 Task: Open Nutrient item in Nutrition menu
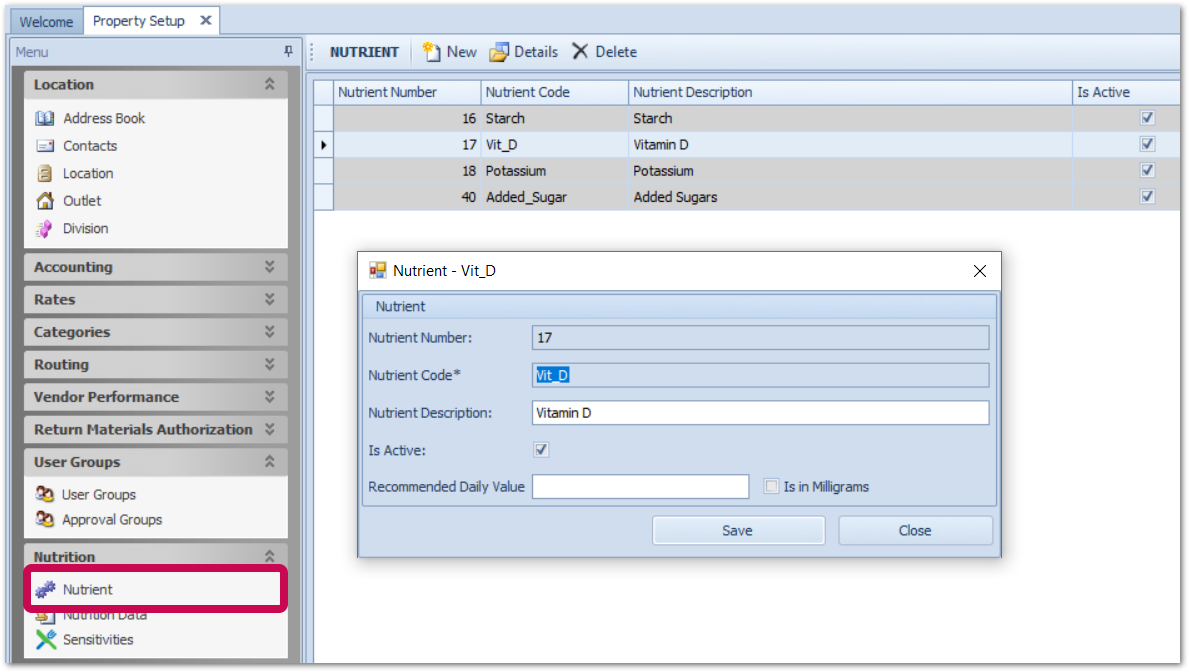88,590
